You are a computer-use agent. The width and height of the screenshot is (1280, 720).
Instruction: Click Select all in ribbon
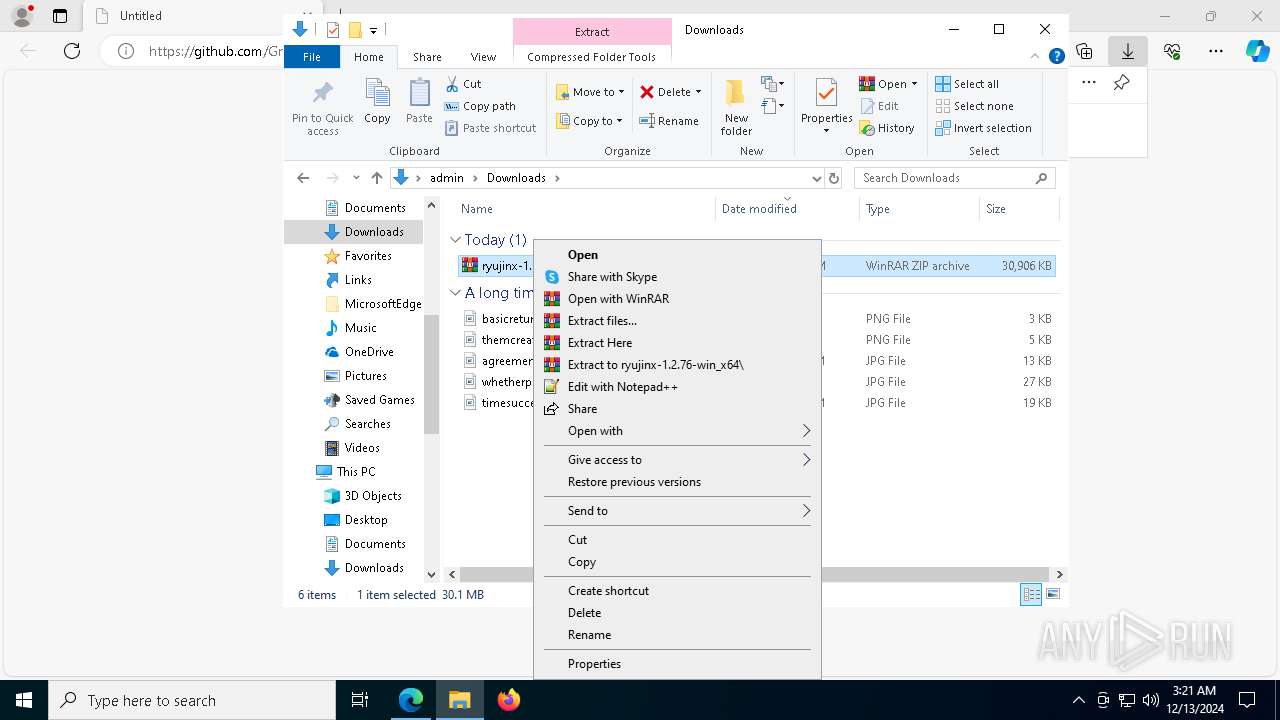click(x=967, y=84)
